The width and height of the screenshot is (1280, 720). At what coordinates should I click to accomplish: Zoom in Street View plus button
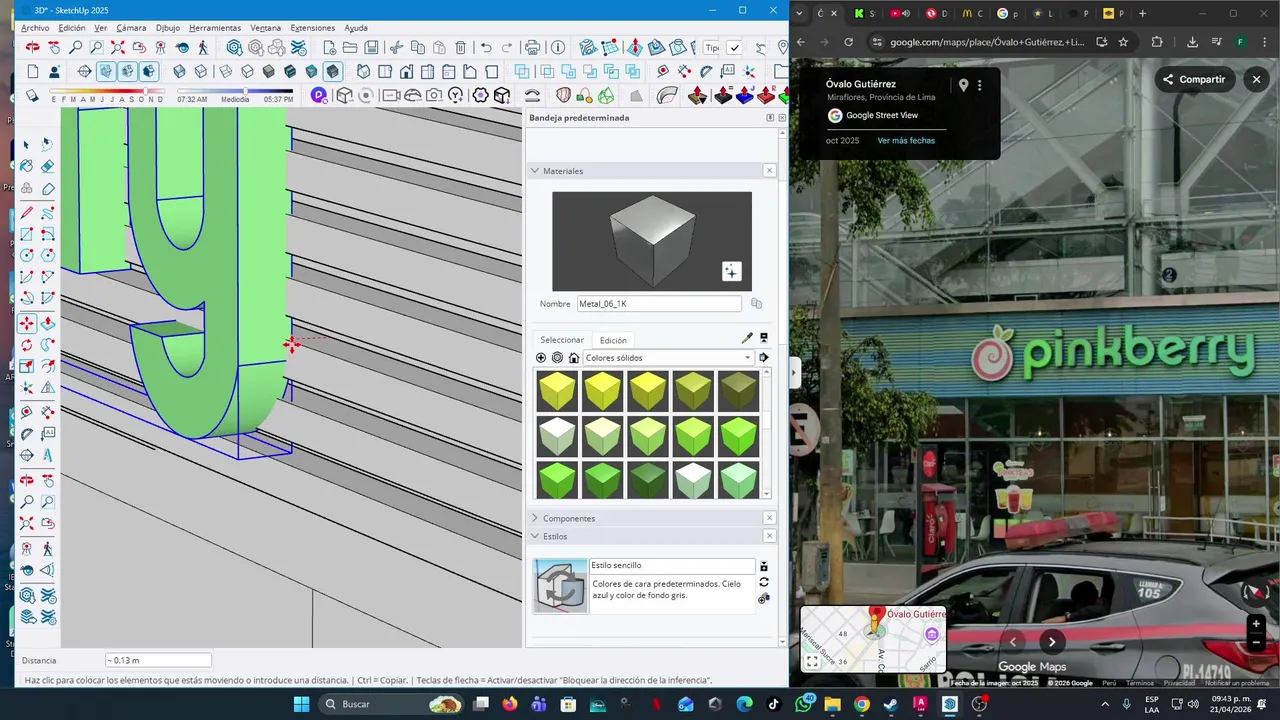click(1256, 624)
